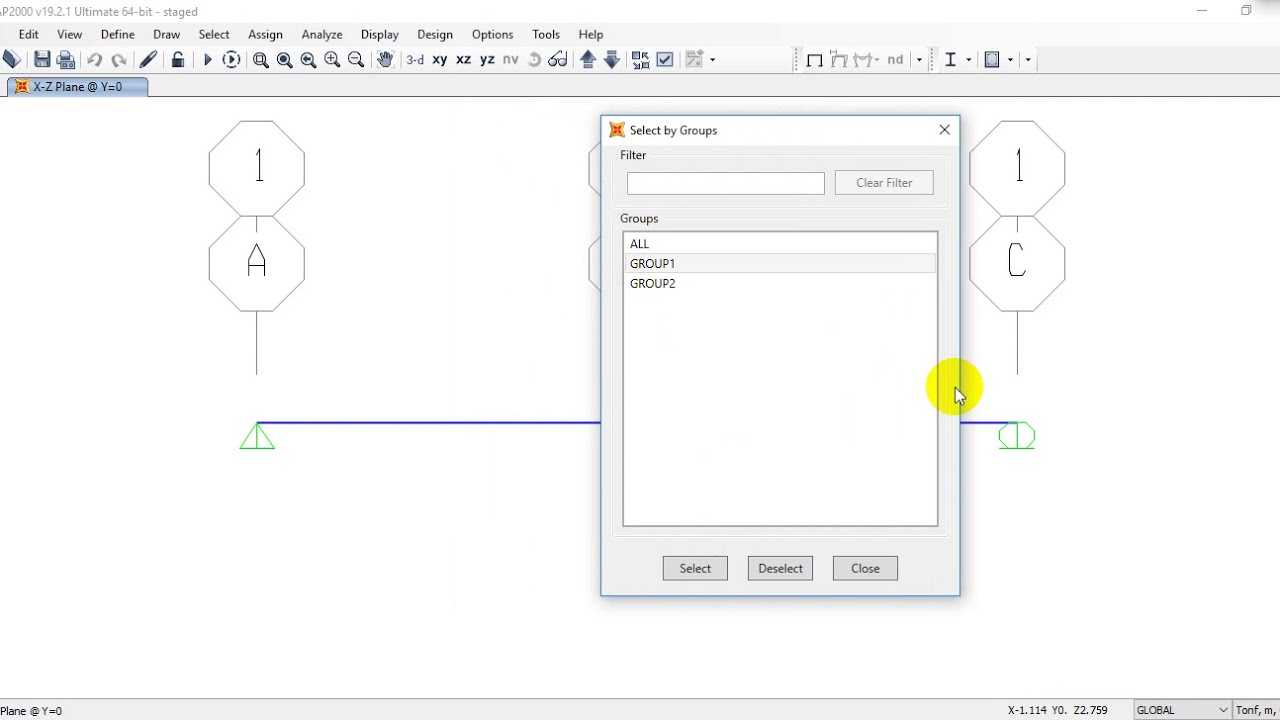Click the Clear Filter button
This screenshot has height=720, width=1280.
pos(884,183)
